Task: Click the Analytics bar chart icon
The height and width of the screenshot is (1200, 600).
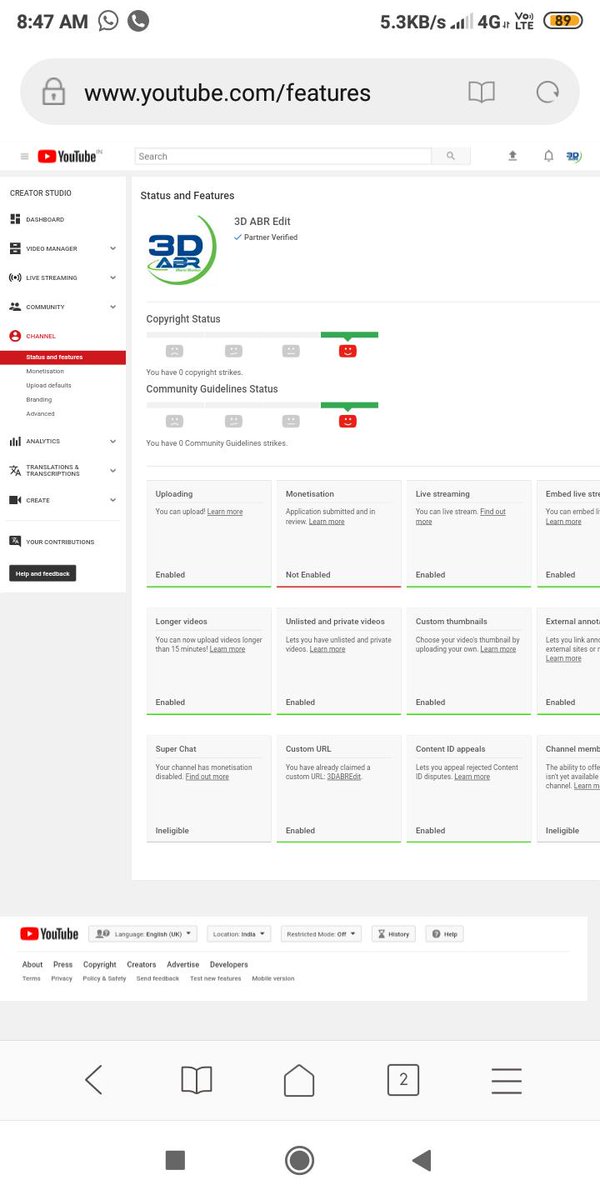Action: tap(15, 441)
